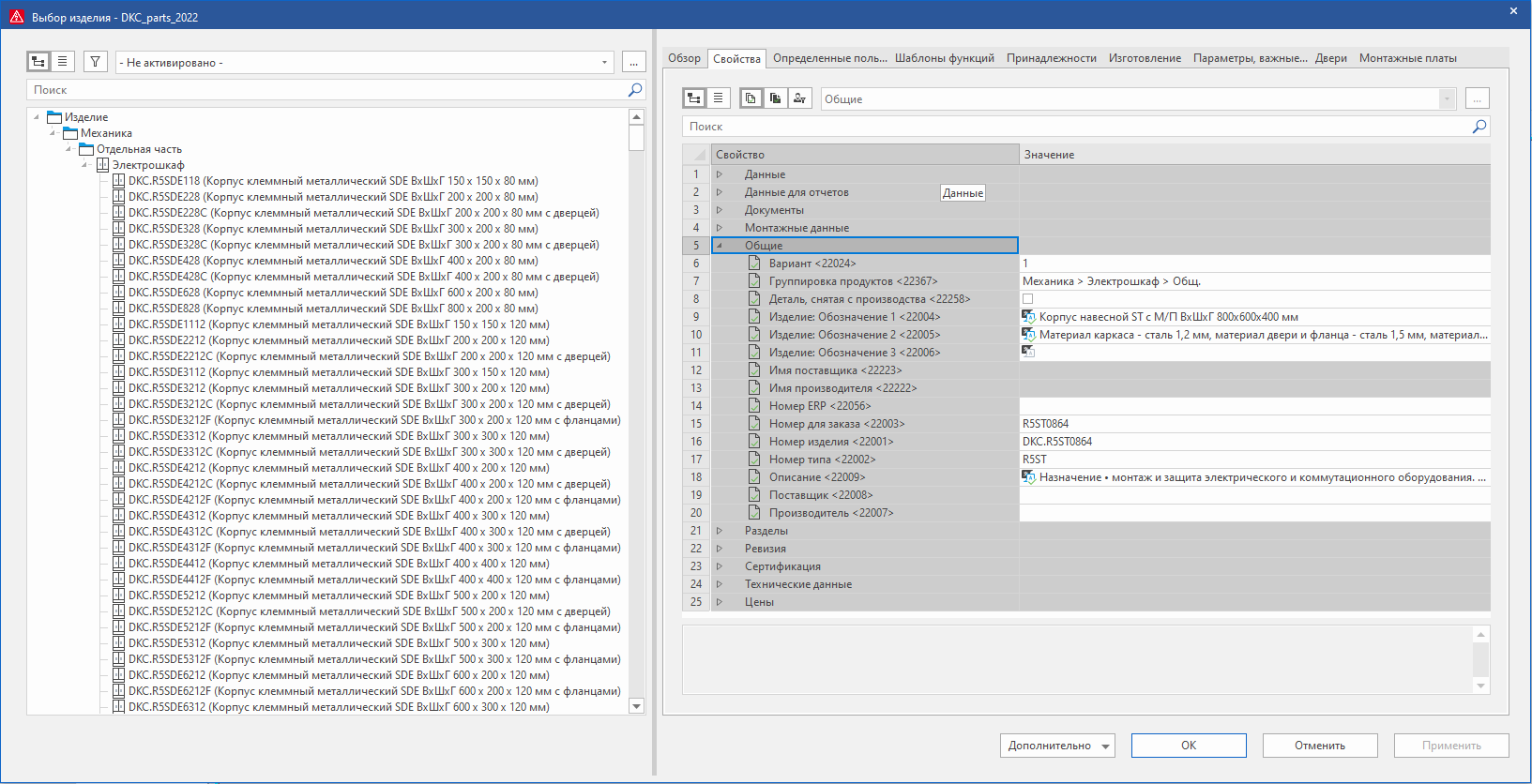Screen dimensions: 1532x784
Task: Click the filter funnel icon
Action: pyautogui.click(x=95, y=62)
